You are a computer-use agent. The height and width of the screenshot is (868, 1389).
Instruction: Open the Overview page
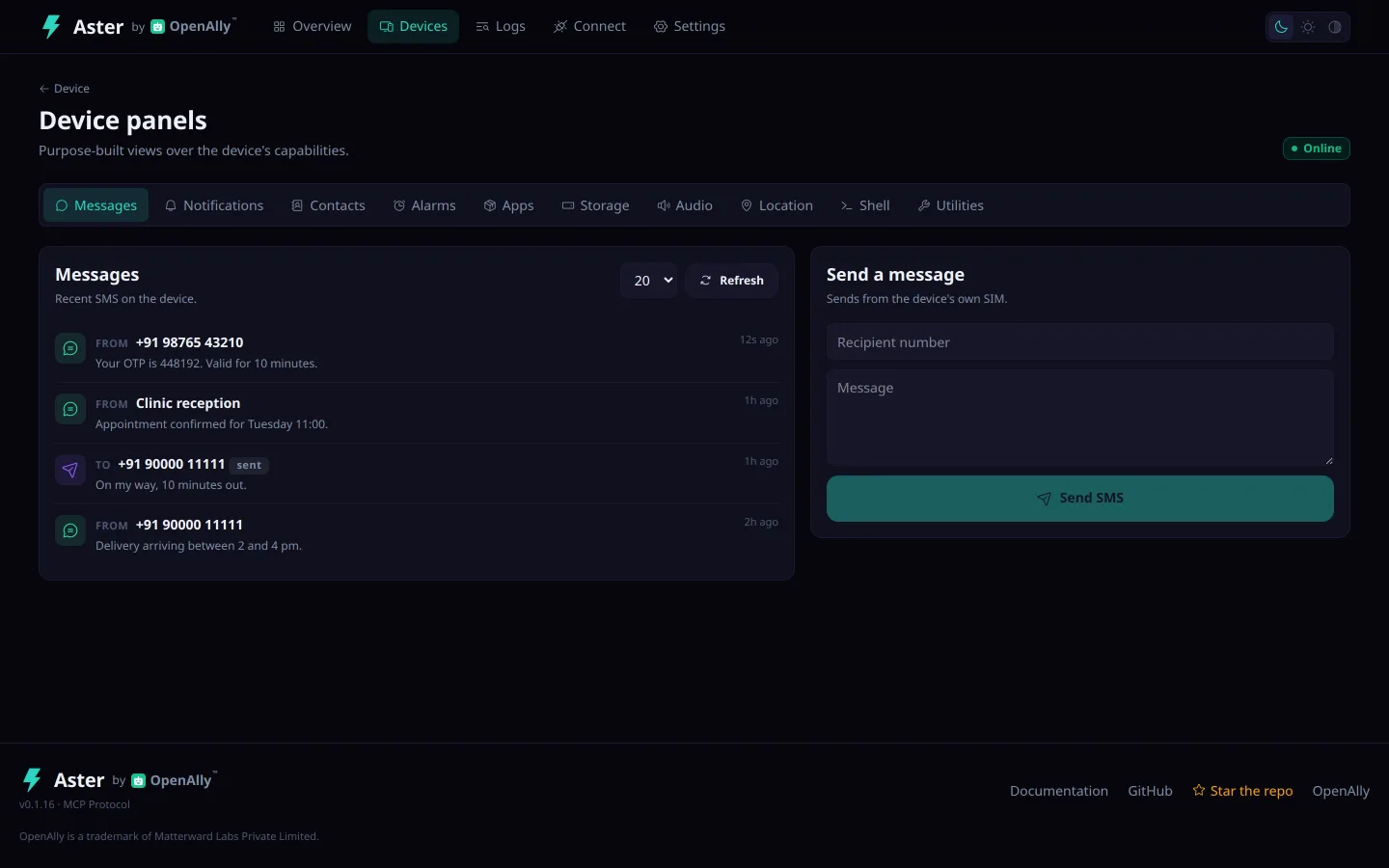tap(313, 26)
